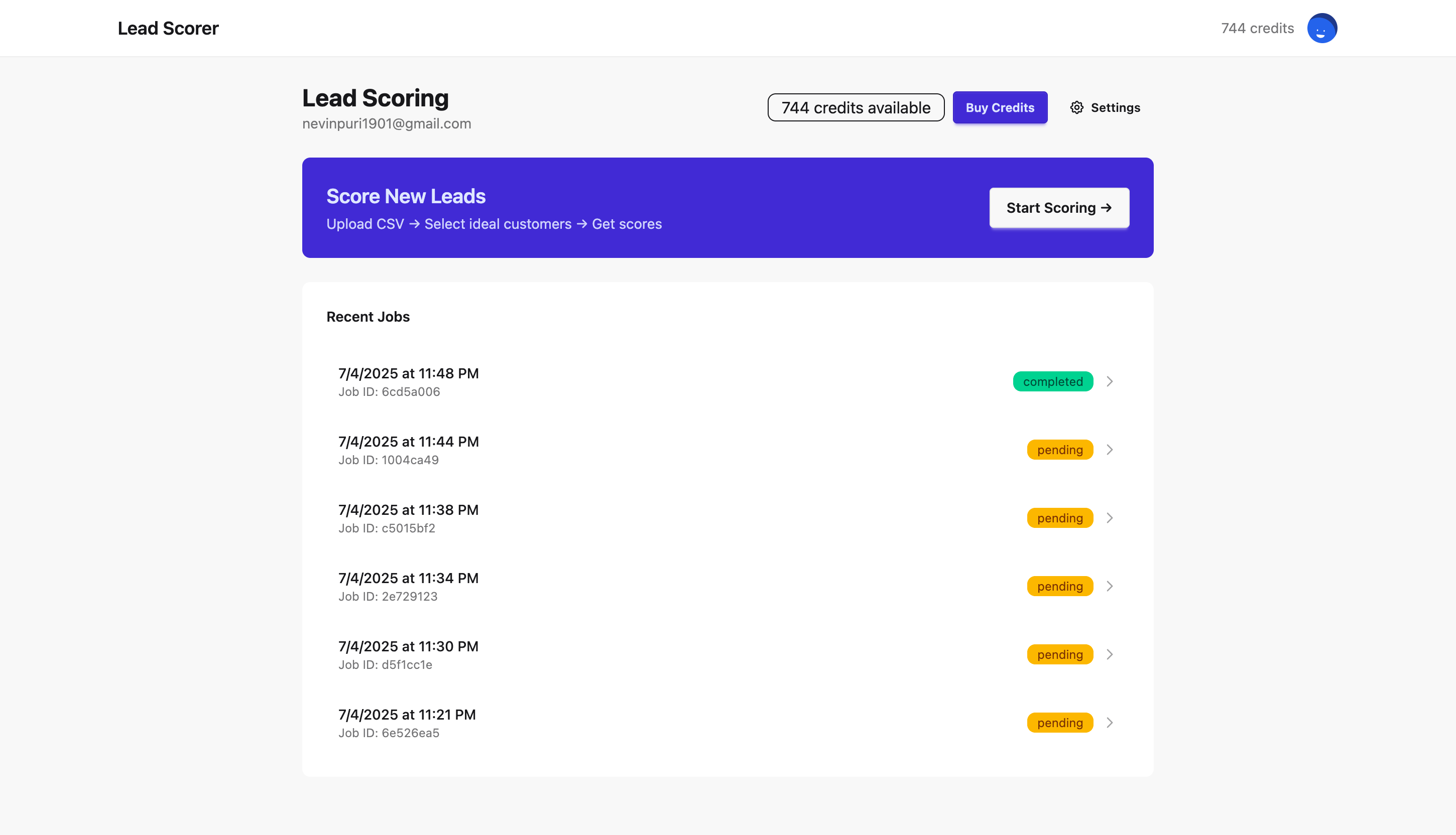Image resolution: width=1456 pixels, height=835 pixels.
Task: Open the Settings text label
Action: 1115,108
